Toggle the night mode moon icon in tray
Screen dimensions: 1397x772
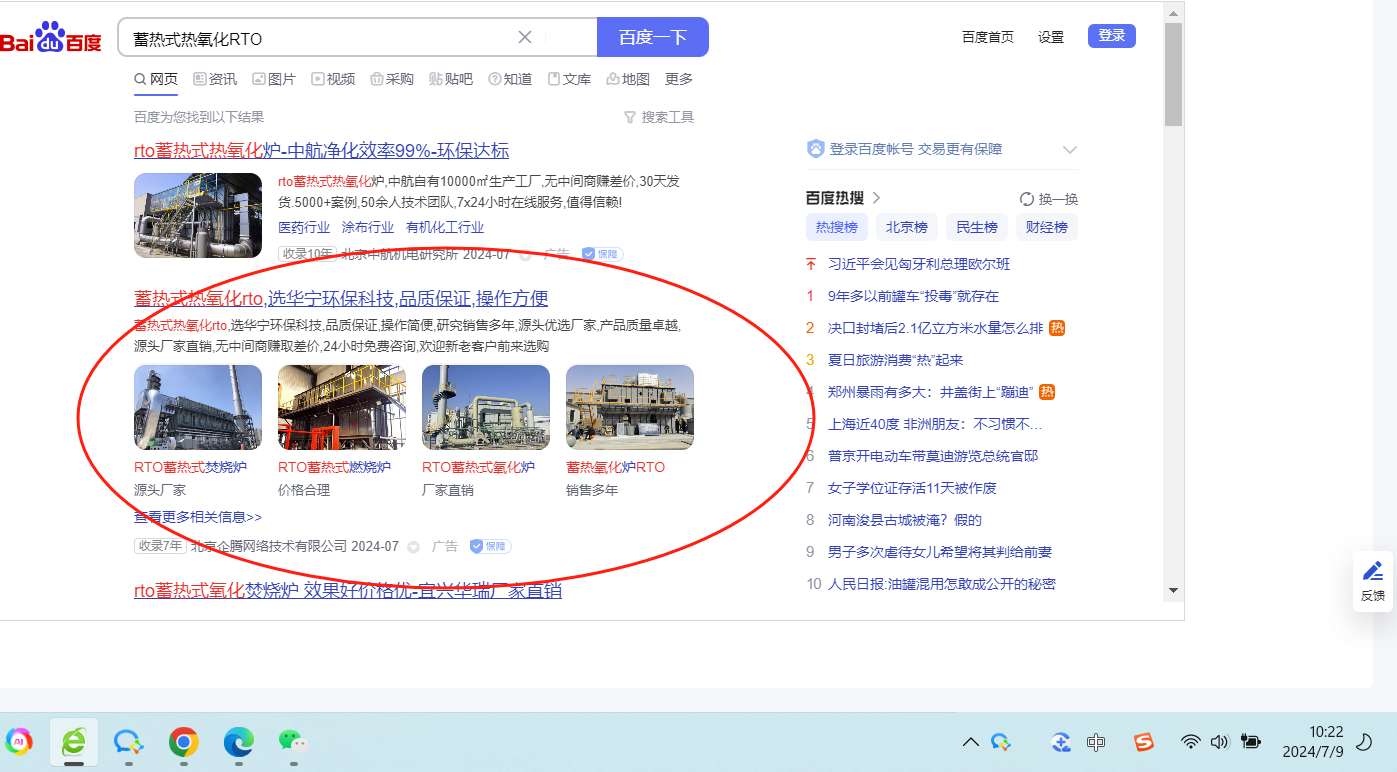(1363, 742)
